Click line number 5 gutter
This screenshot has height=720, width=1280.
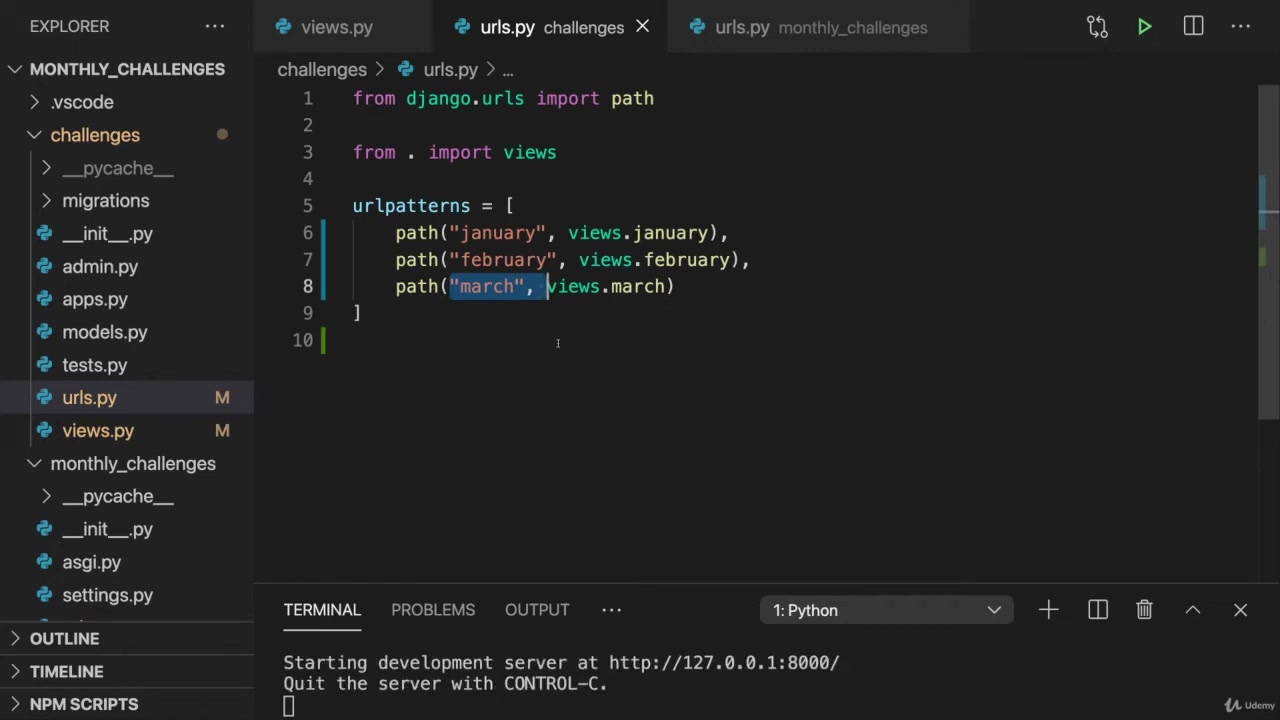(x=307, y=206)
